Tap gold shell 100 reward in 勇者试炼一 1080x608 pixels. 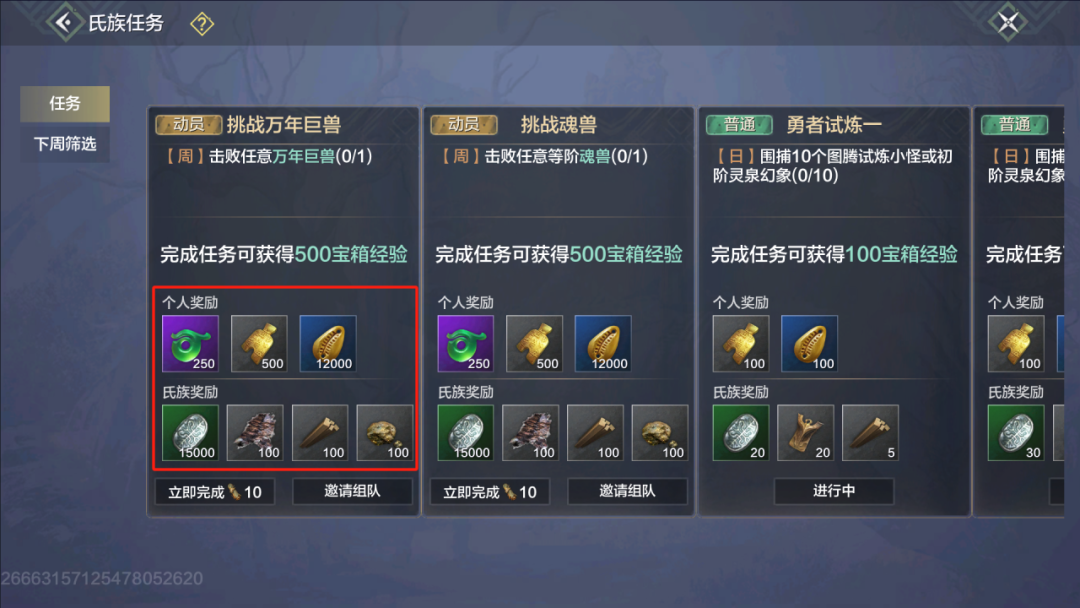pyautogui.click(x=809, y=344)
